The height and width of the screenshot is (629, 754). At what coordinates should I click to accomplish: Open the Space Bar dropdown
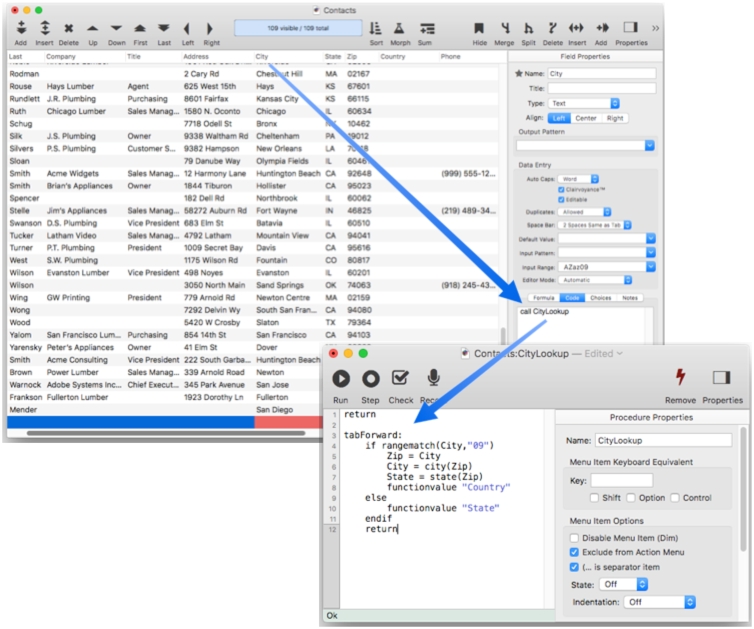(594, 225)
